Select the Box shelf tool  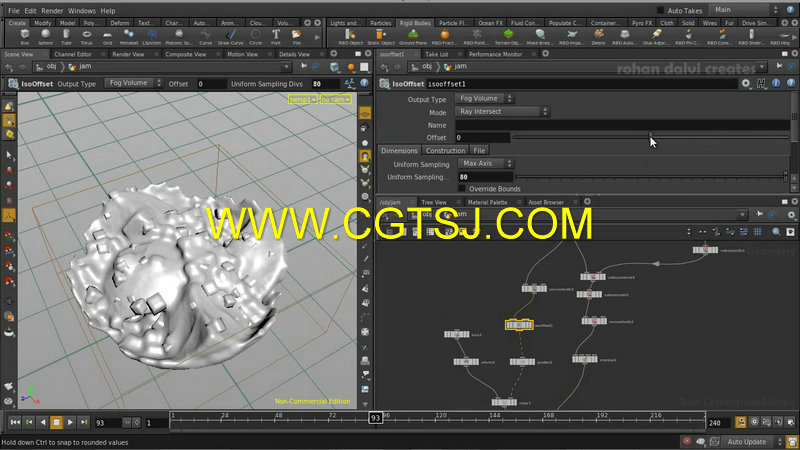tap(24, 37)
